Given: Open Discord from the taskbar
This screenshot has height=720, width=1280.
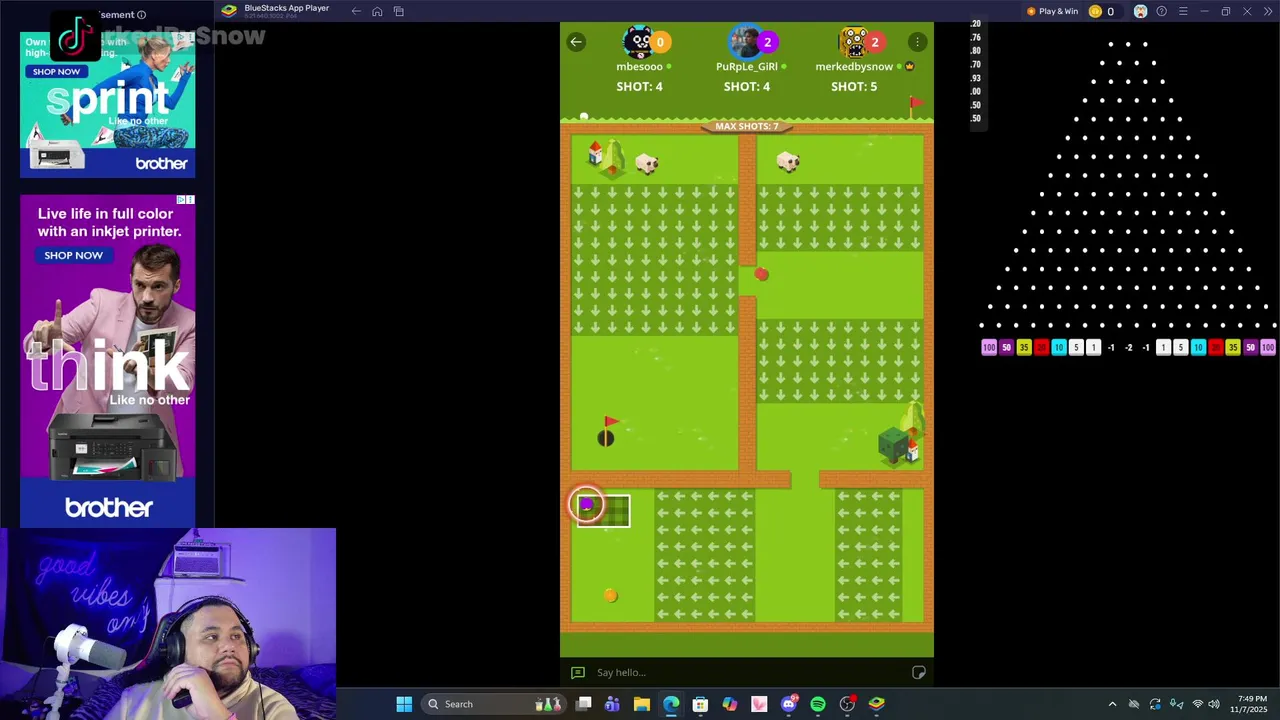Looking at the screenshot, I should (x=788, y=704).
